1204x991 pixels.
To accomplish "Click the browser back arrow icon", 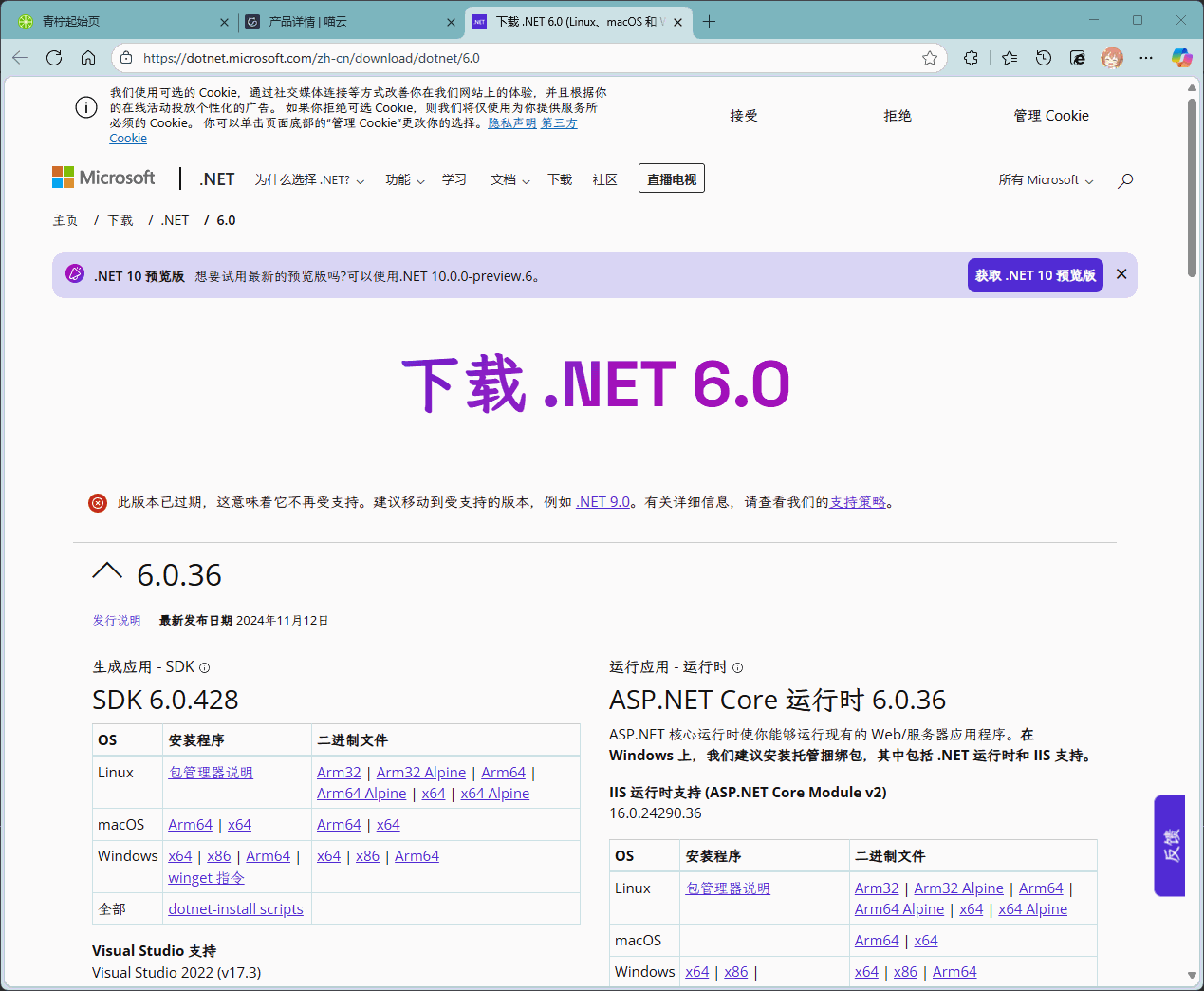I will [x=20, y=58].
